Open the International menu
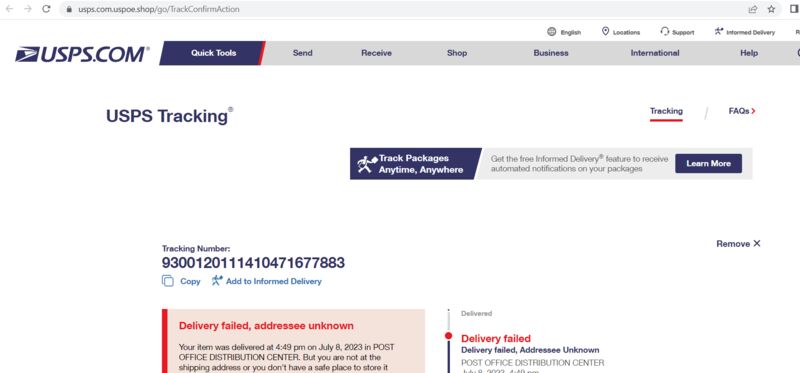Viewport: 800px width, 373px height. 655,53
